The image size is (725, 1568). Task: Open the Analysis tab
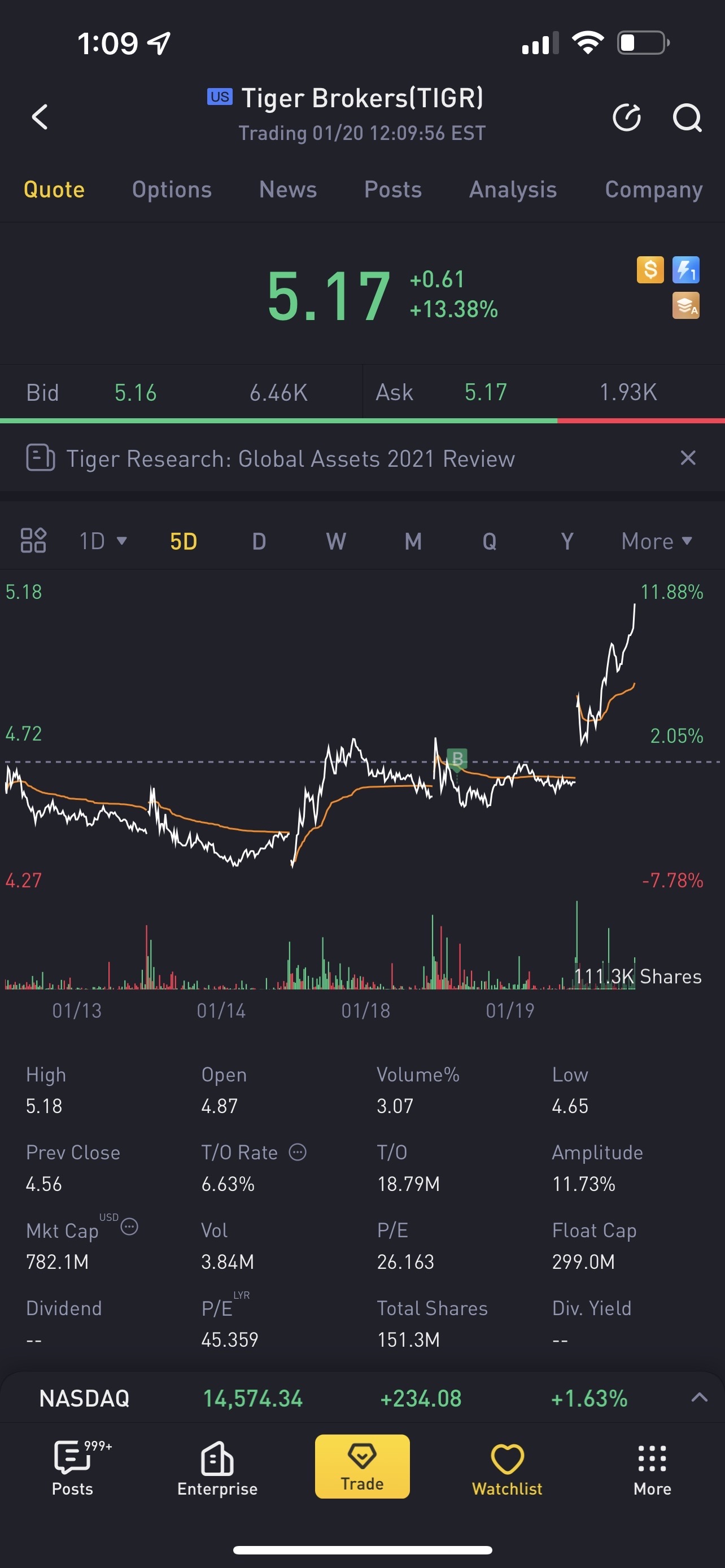pyautogui.click(x=513, y=190)
